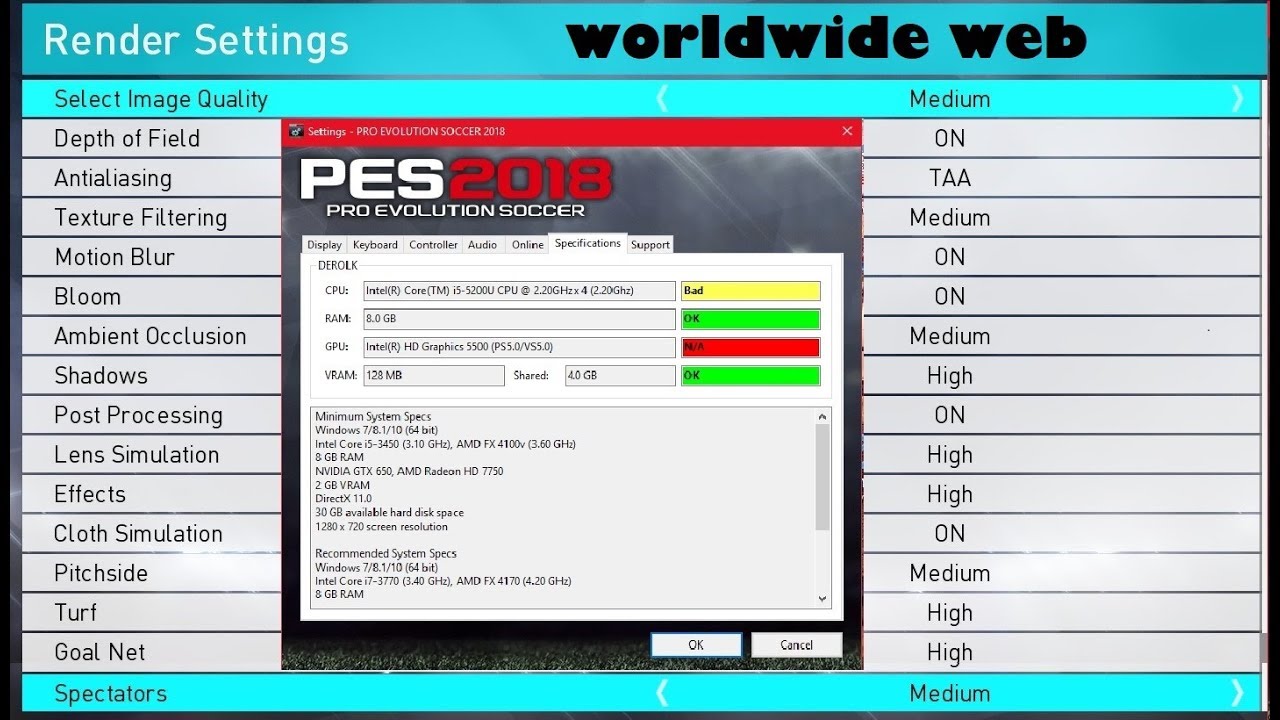1280x720 pixels.
Task: Click the specs list scroll up arrow
Action: pos(823,416)
